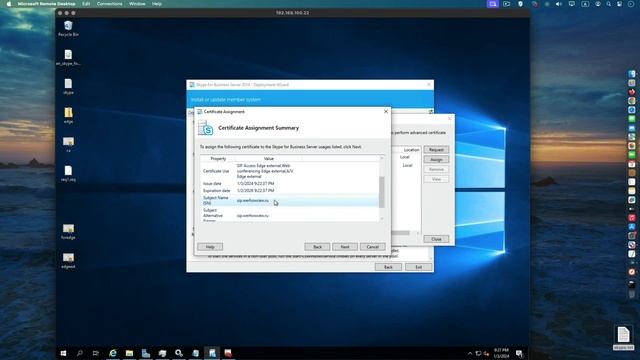Screen dimensions: 640x360
Task: Open Windows taskbar search
Action: point(80,353)
